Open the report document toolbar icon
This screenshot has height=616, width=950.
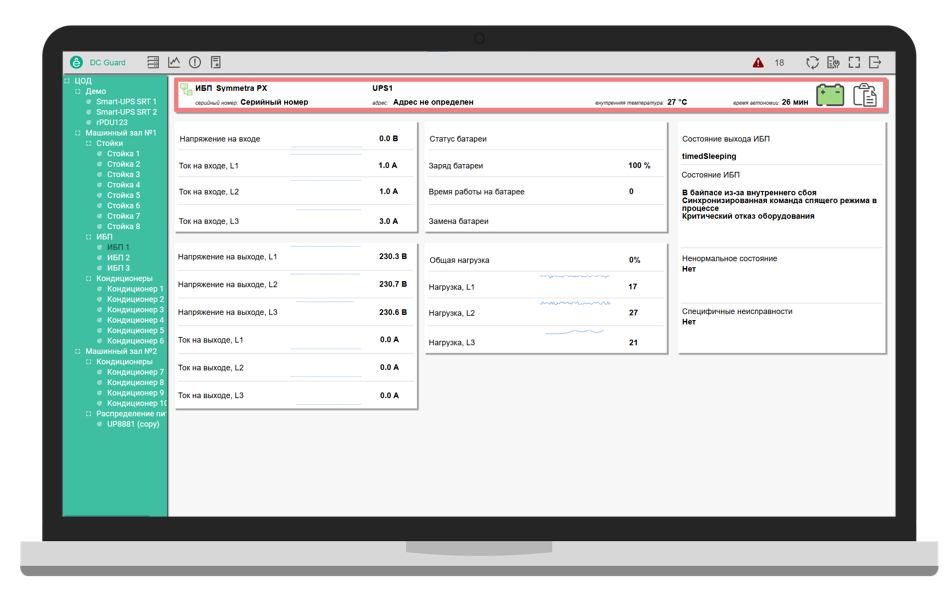(216, 62)
